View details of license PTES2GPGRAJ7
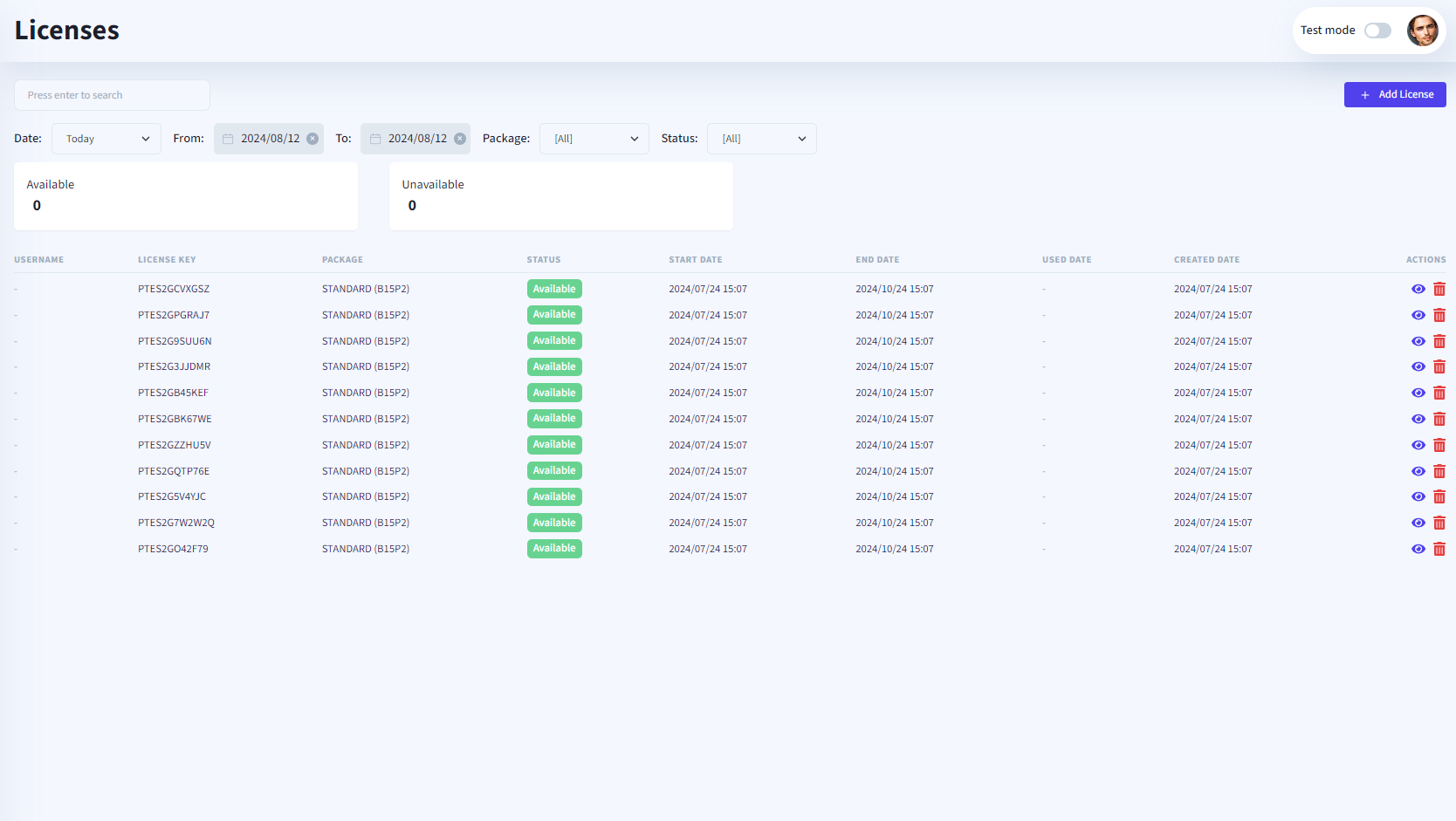This screenshot has height=821, width=1456. tap(1418, 315)
